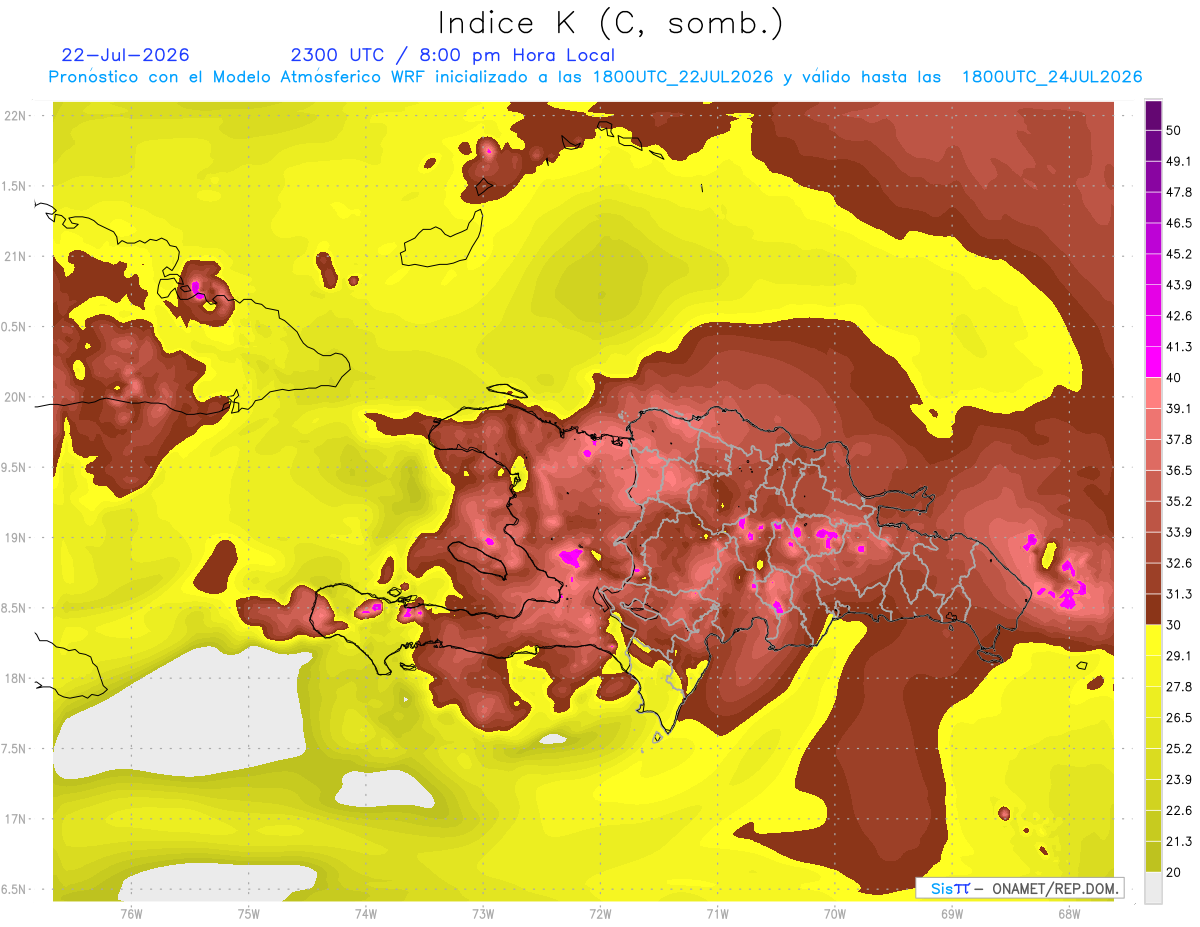Select the '42.6' colorbar value

coord(1179,316)
